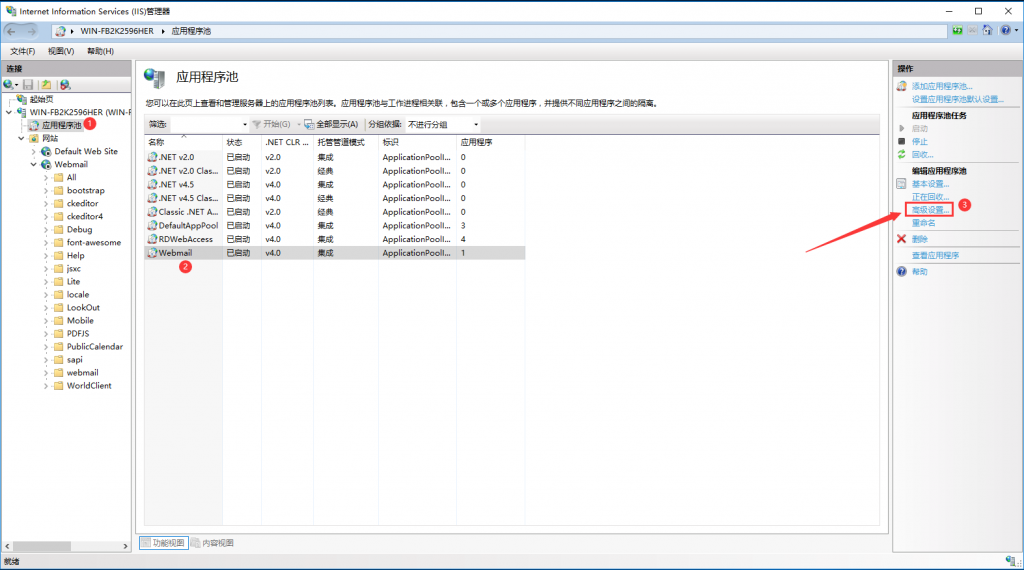Open the 文件(F) menu
Screen dimensions: 1024x570
(x=23, y=51)
